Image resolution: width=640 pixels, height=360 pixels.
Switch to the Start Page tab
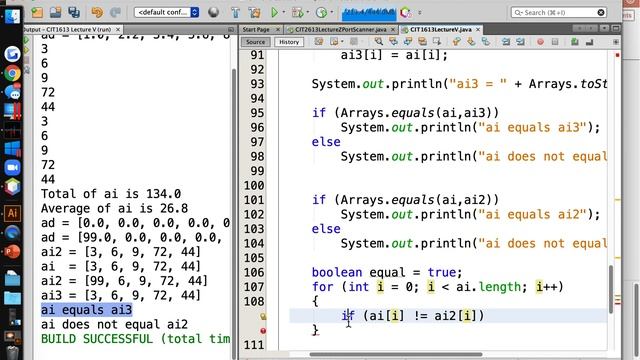coord(256,29)
